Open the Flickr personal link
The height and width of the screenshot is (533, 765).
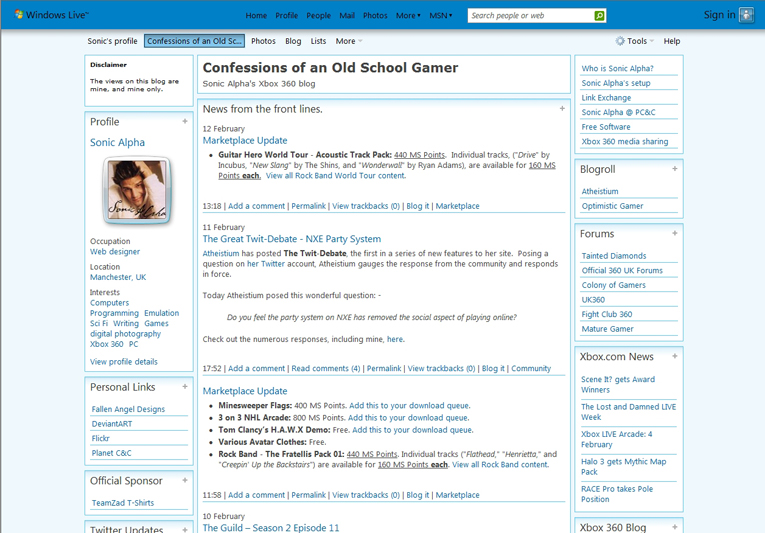tap(101, 438)
